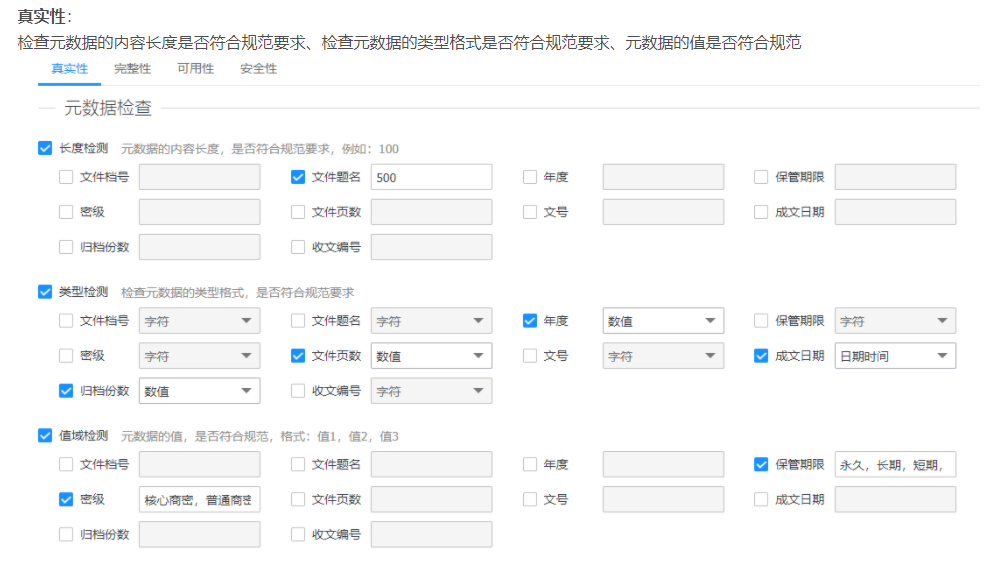Uncheck 文件题名 under 长度检测
The height and width of the screenshot is (570, 985).
(x=298, y=177)
